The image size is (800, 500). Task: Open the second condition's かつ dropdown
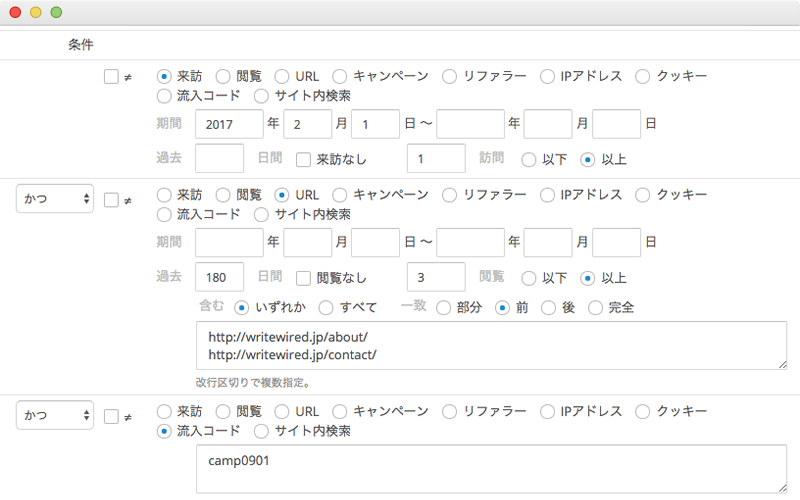(x=55, y=198)
